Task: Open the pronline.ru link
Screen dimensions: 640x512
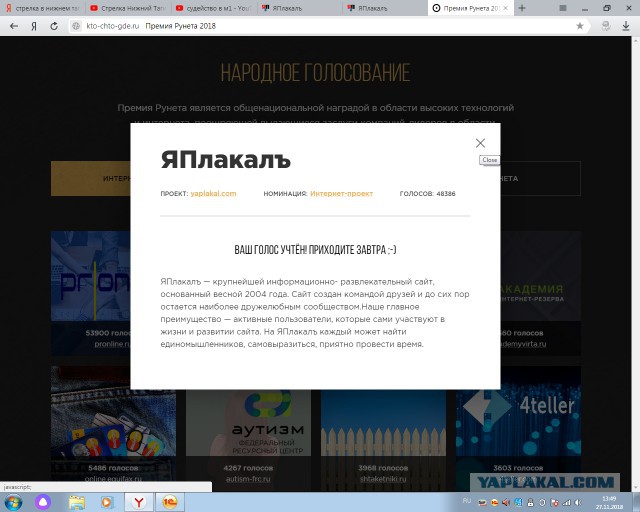Action: (x=112, y=344)
